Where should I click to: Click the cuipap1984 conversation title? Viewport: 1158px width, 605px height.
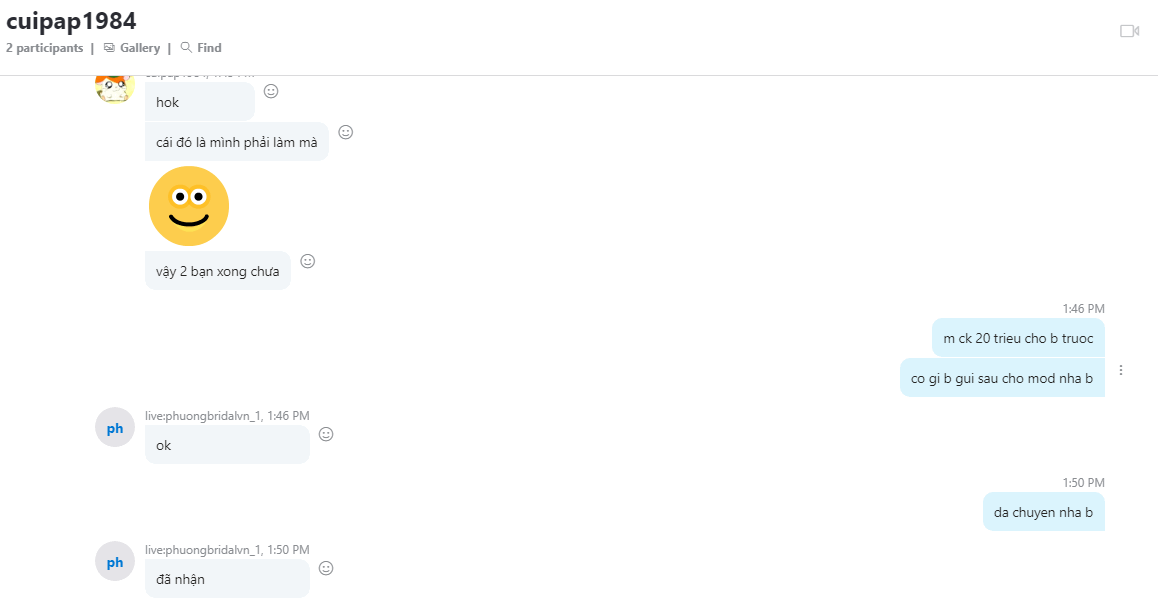tap(71, 21)
